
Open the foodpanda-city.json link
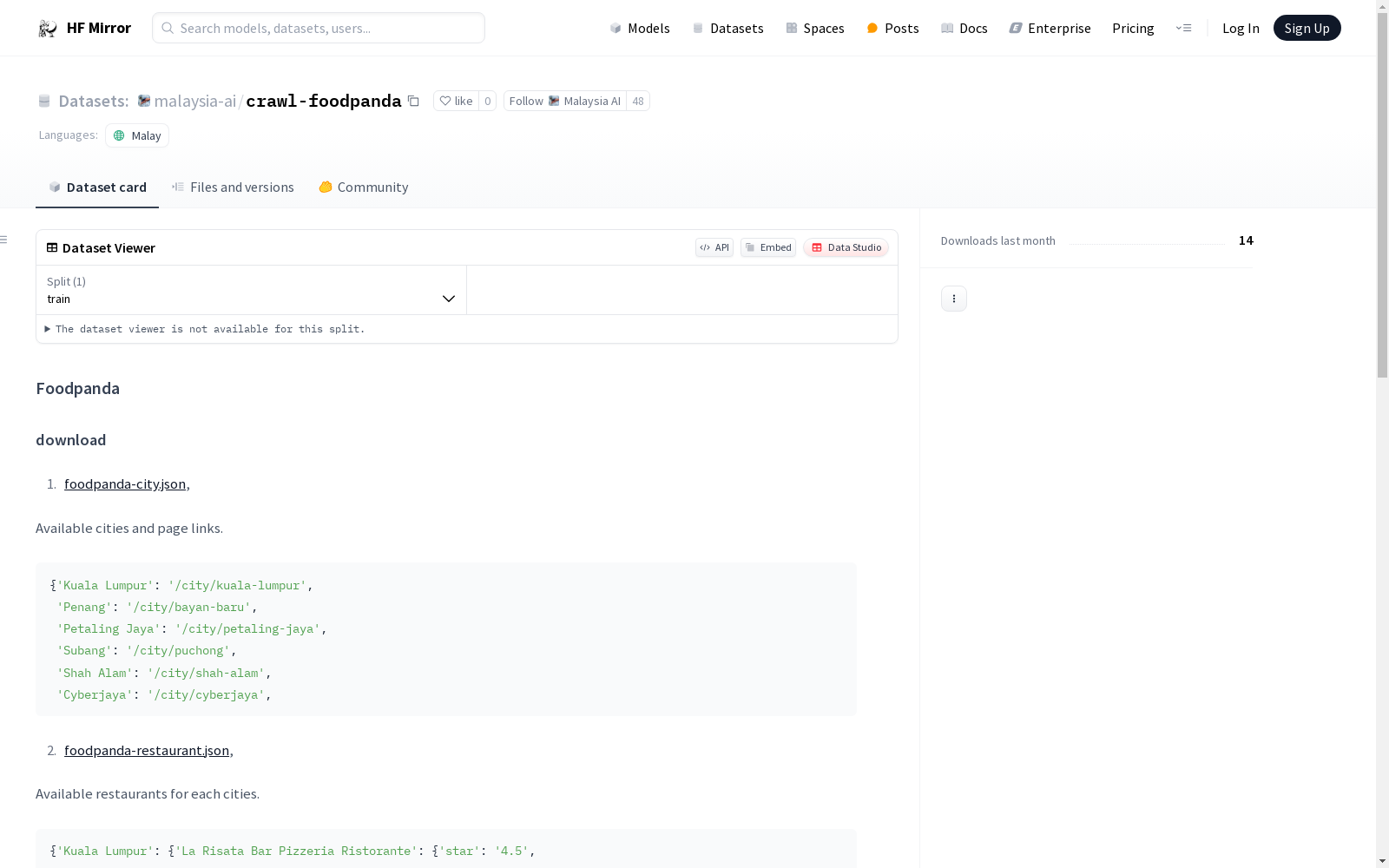(125, 483)
